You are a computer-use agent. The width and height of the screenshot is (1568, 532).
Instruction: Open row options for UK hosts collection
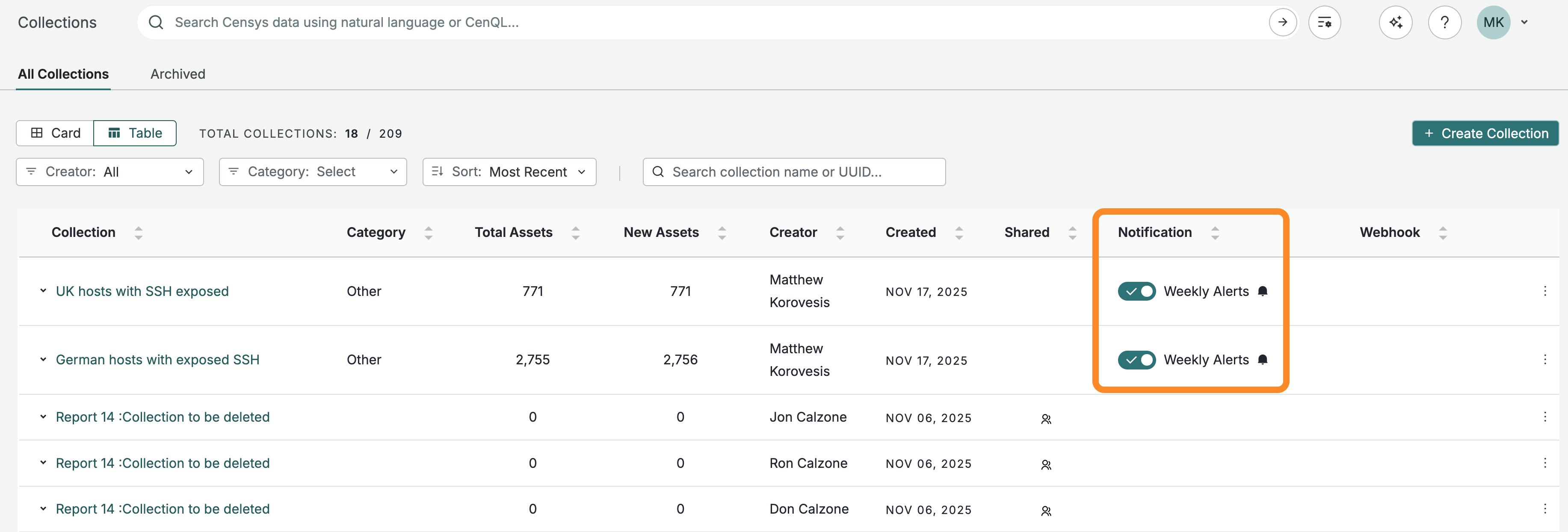pos(1544,291)
